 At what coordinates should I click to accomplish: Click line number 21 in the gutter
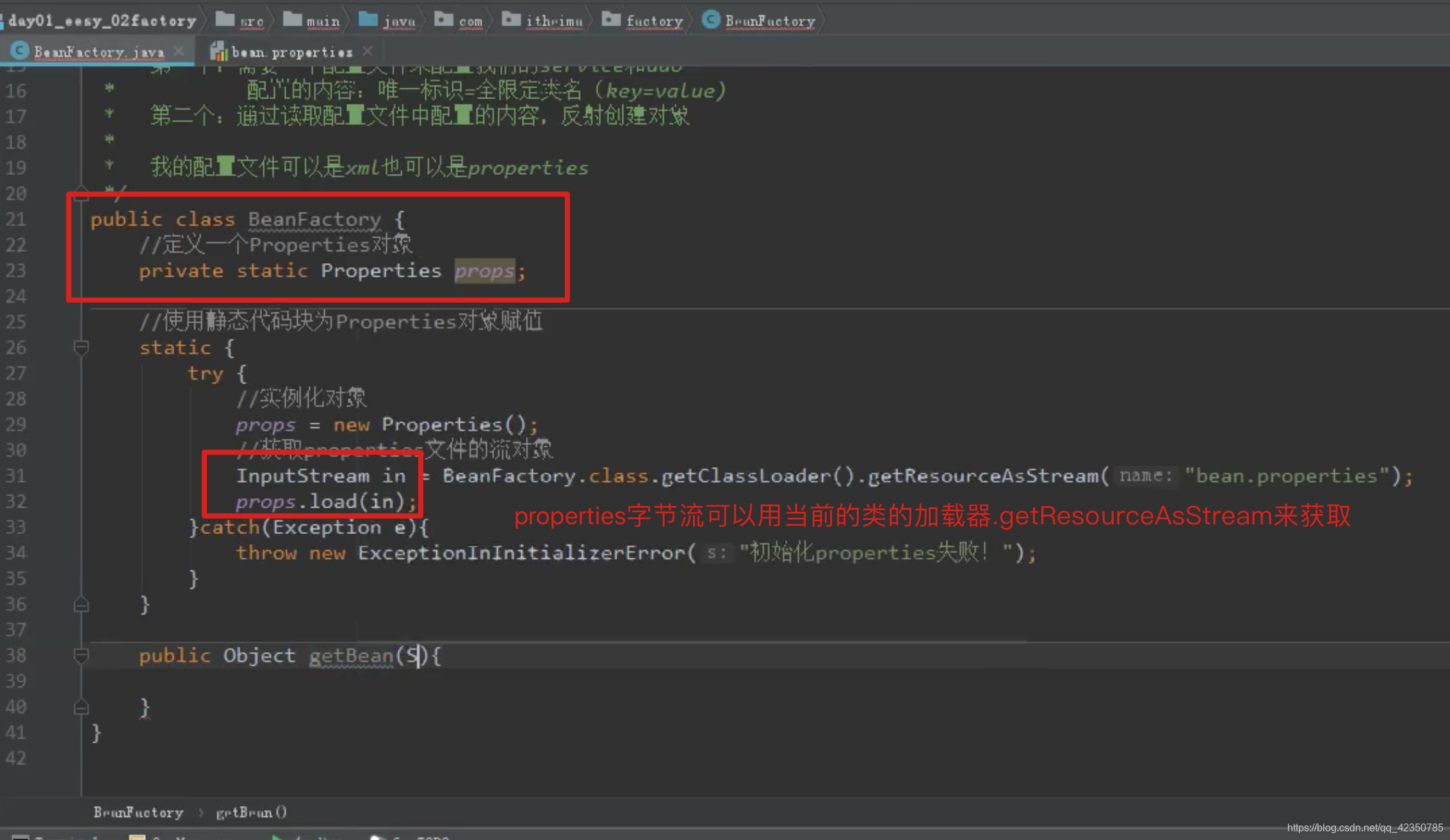(16, 220)
